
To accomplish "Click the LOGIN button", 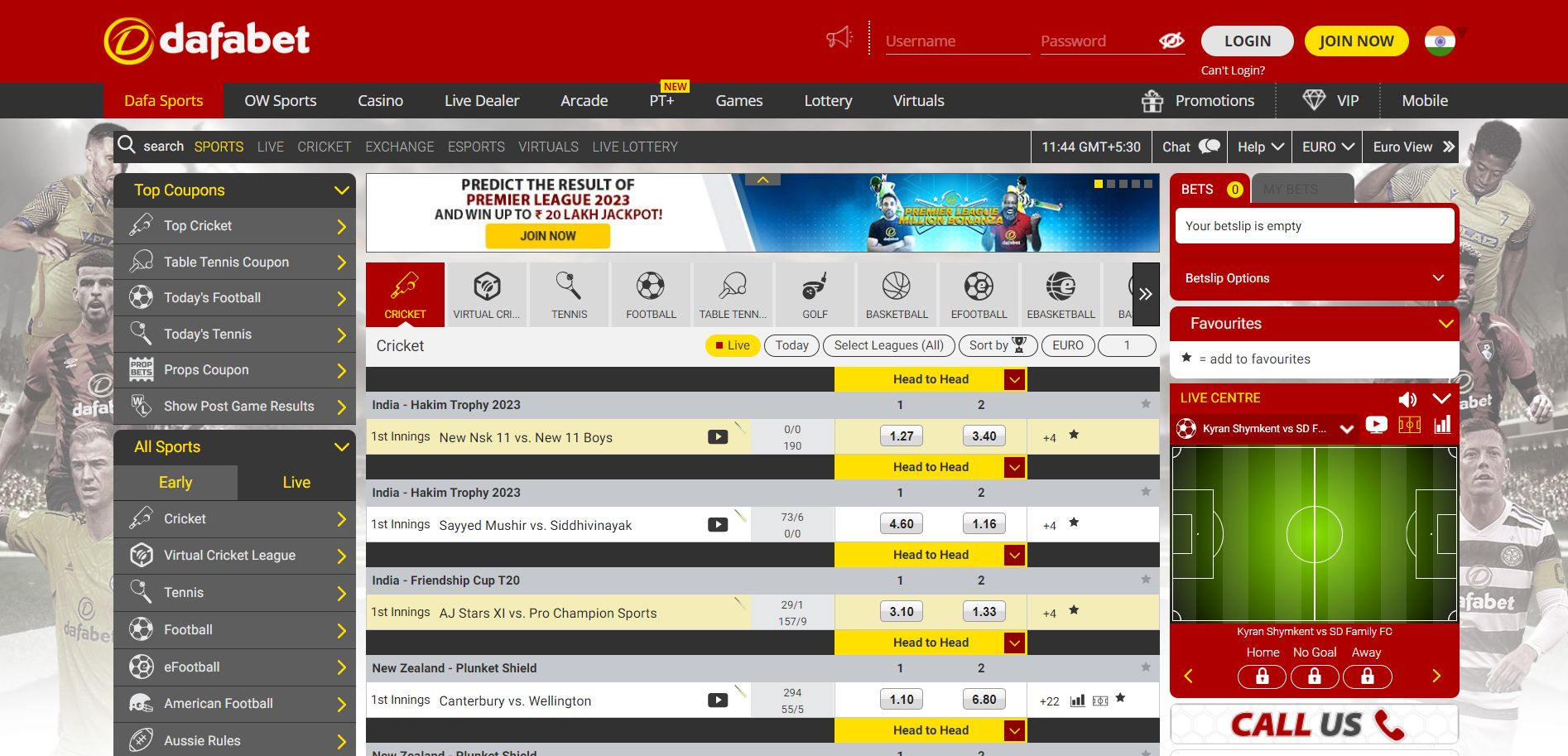I will tap(1248, 41).
